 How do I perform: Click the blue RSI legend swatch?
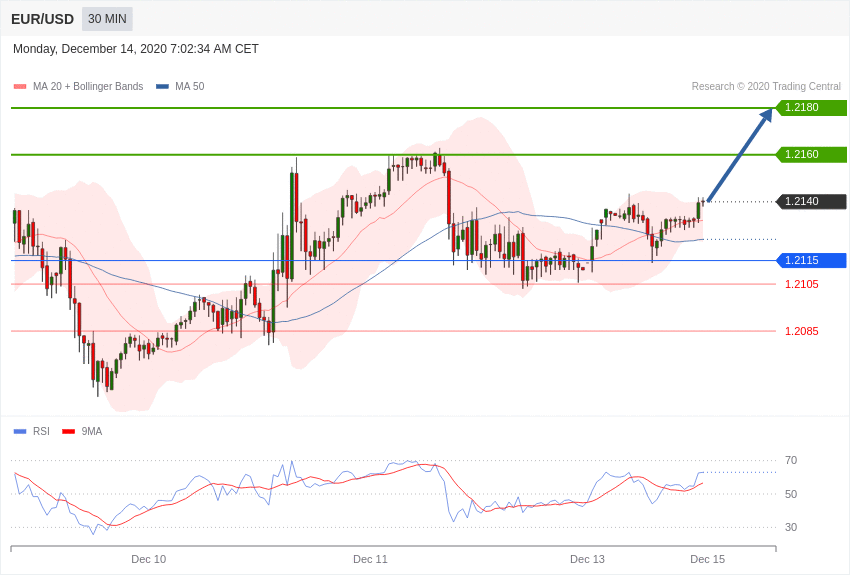(20, 432)
